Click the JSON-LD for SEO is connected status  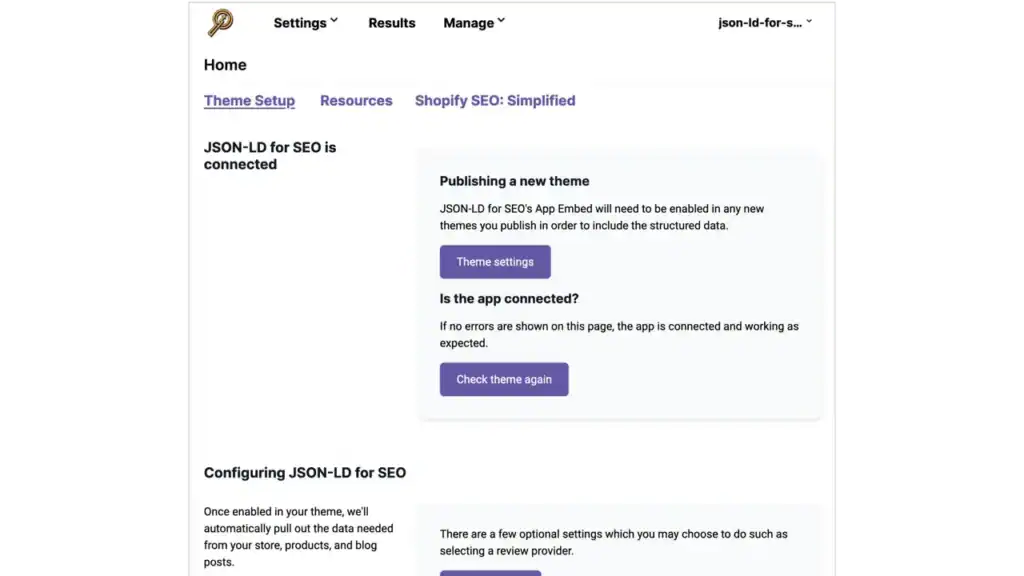pos(269,155)
